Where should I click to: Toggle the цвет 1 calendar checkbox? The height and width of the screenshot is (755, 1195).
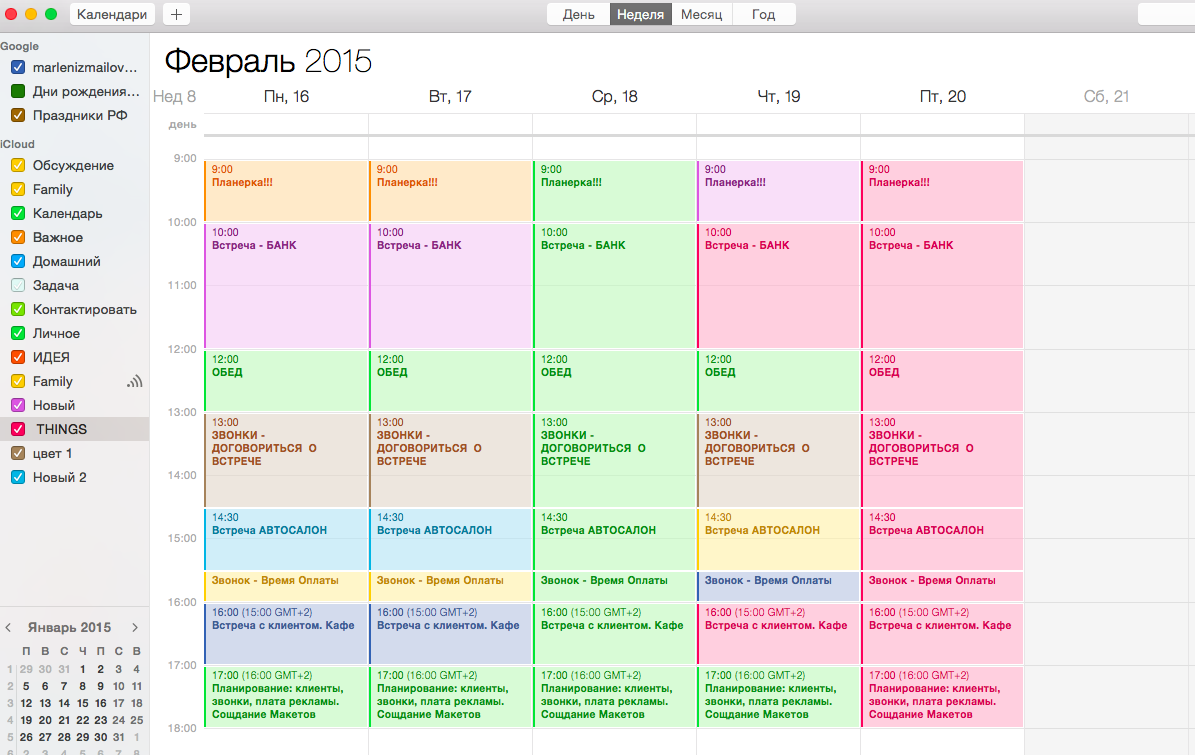pyautogui.click(x=18, y=453)
